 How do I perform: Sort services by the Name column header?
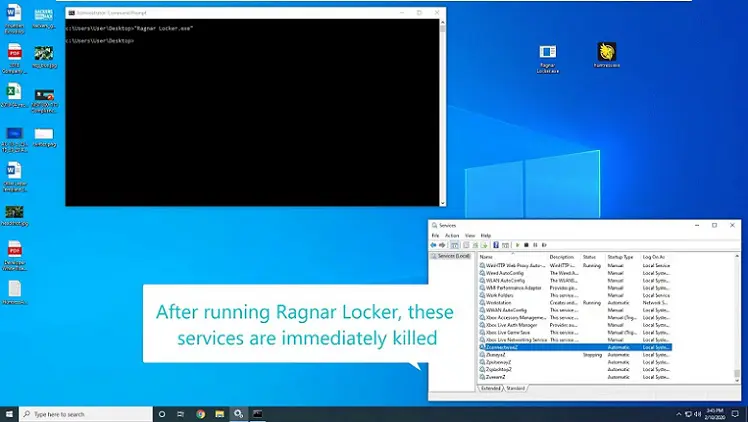pos(512,257)
